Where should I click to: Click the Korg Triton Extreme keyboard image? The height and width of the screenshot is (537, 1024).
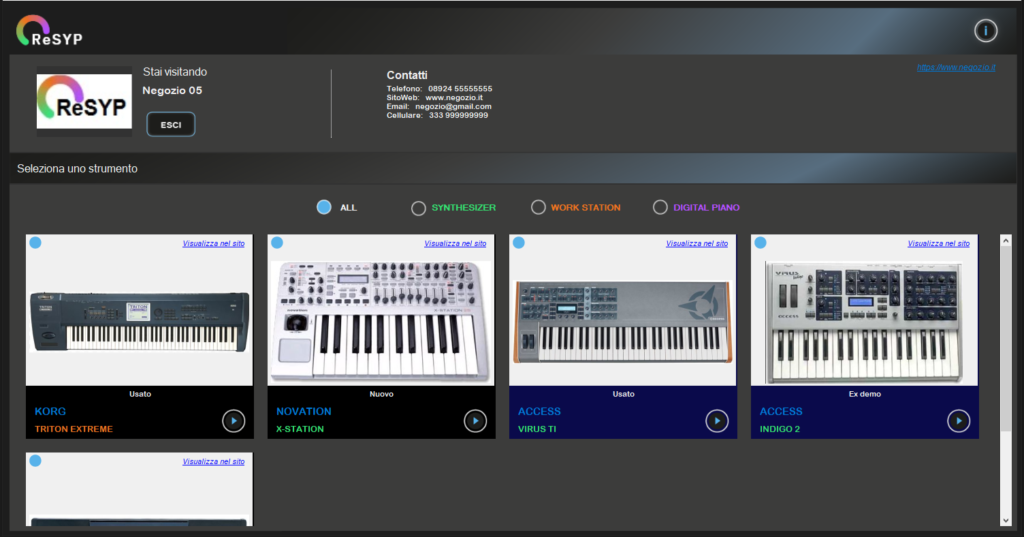tap(139, 322)
